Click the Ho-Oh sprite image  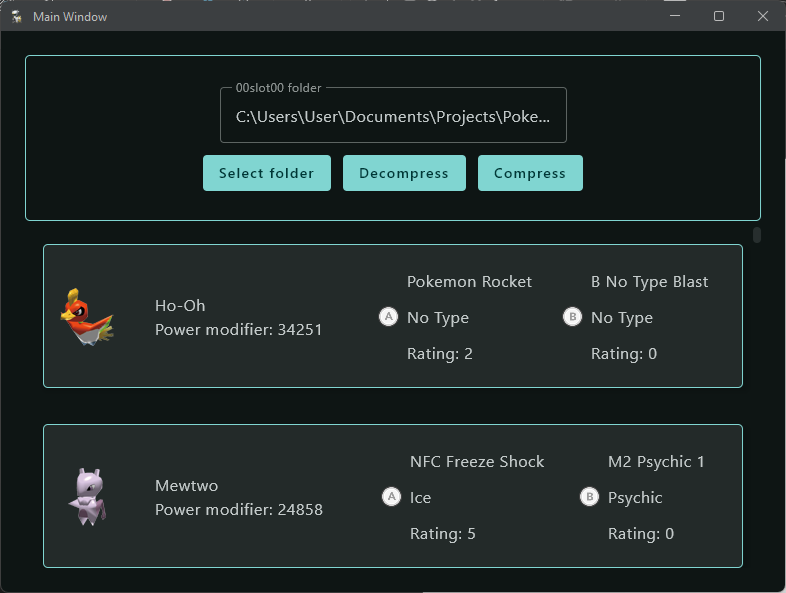(87, 317)
